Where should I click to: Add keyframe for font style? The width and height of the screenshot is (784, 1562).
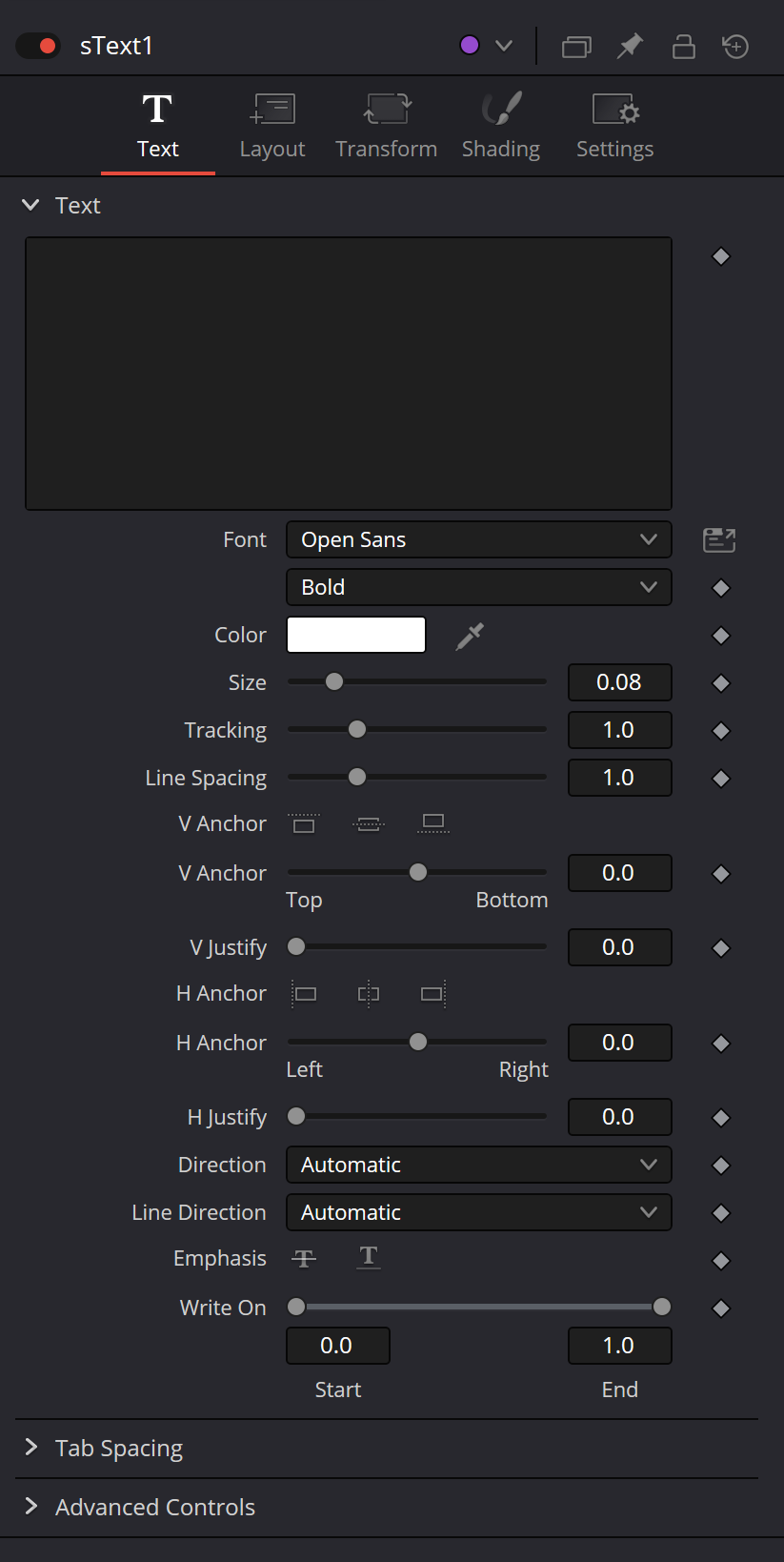[721, 588]
